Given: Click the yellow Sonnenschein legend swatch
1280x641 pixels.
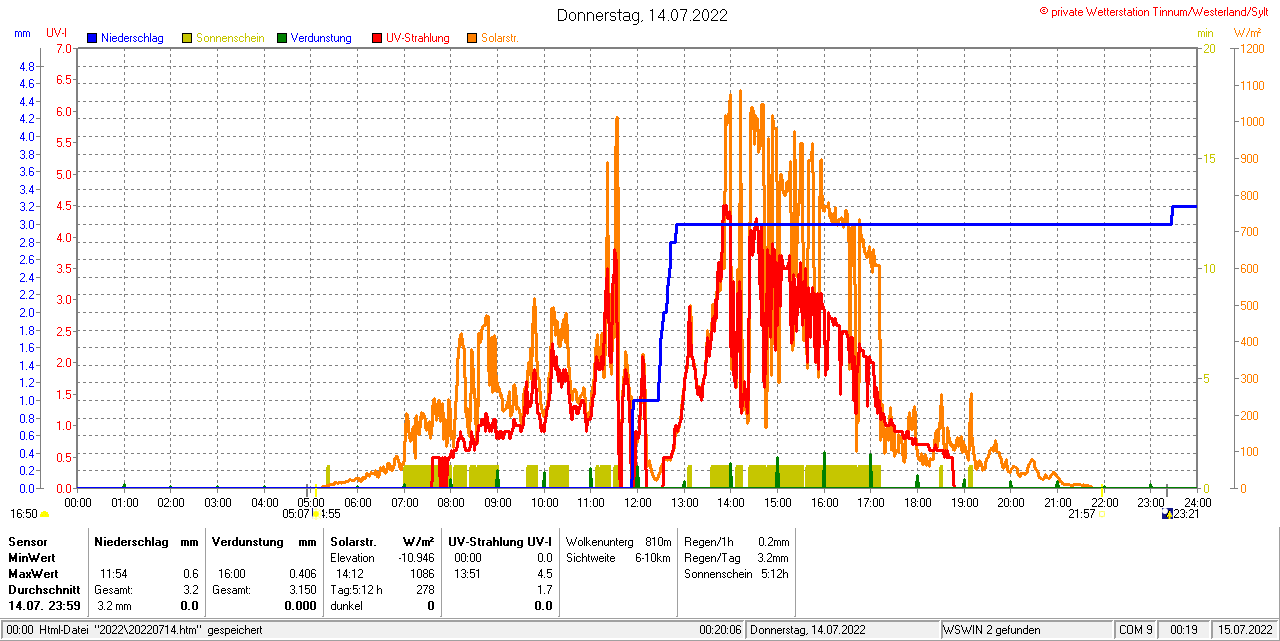Looking at the screenshot, I should click(187, 38).
